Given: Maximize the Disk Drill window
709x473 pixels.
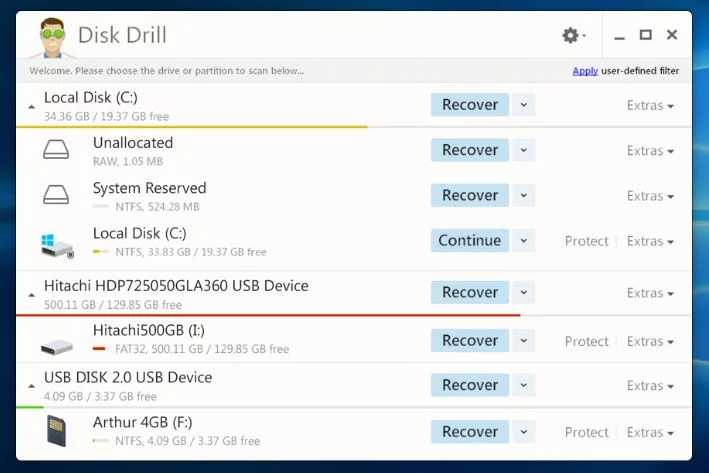Looking at the screenshot, I should pyautogui.click(x=646, y=35).
